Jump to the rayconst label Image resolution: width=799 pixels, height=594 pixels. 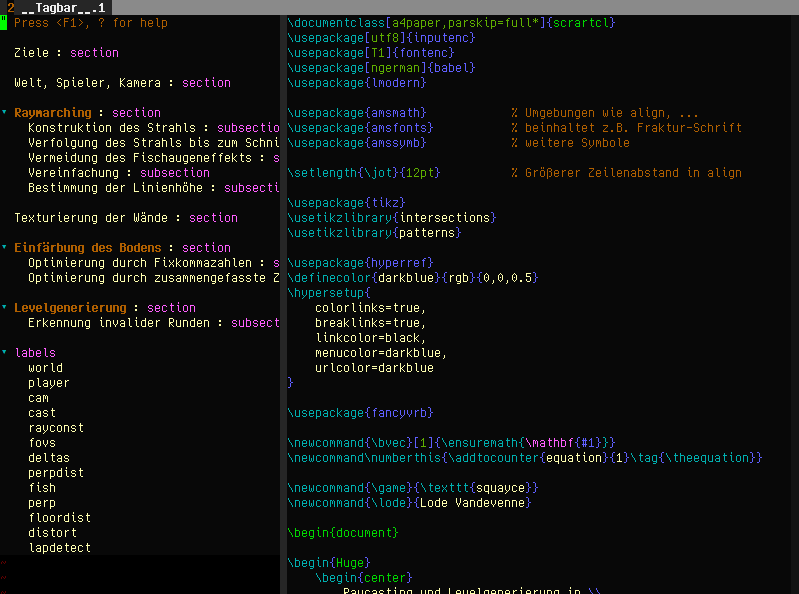(56, 428)
